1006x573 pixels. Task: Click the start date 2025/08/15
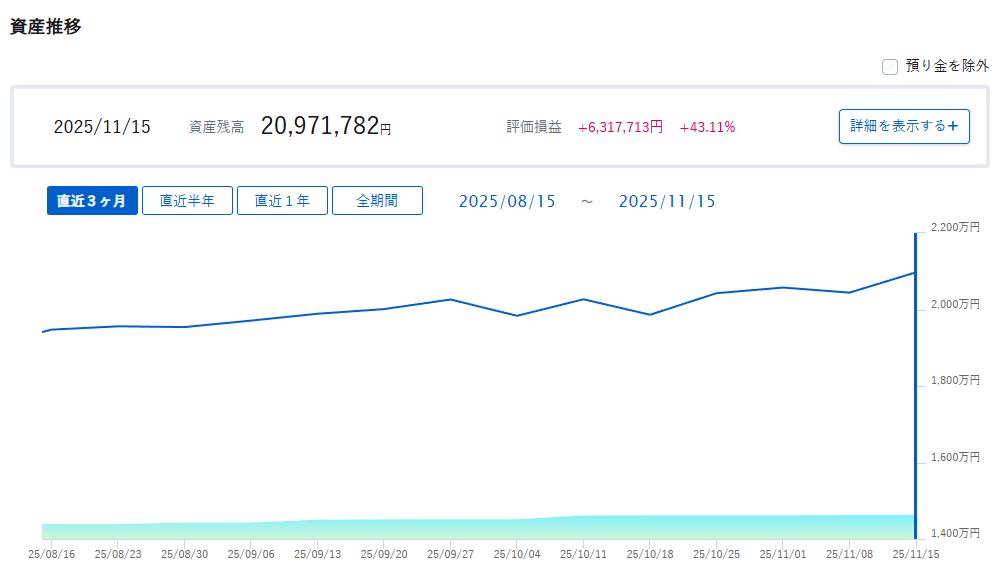point(507,202)
